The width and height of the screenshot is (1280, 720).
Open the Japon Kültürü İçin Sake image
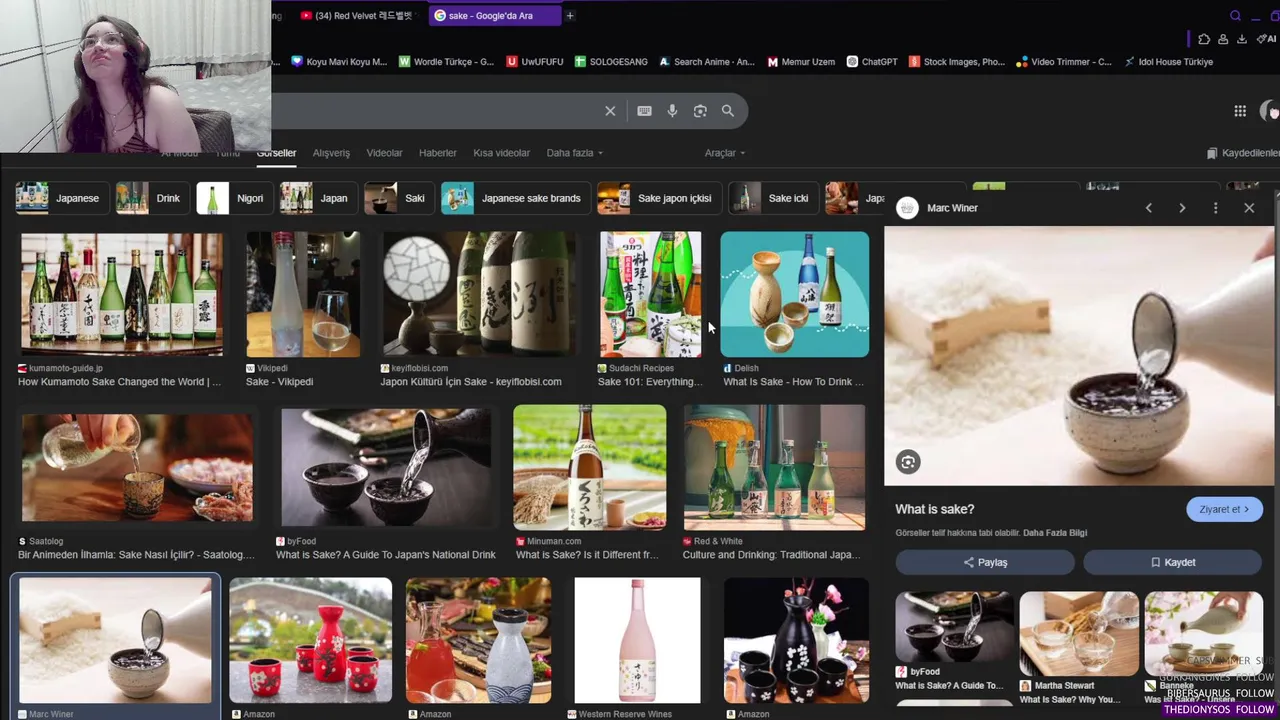point(479,294)
